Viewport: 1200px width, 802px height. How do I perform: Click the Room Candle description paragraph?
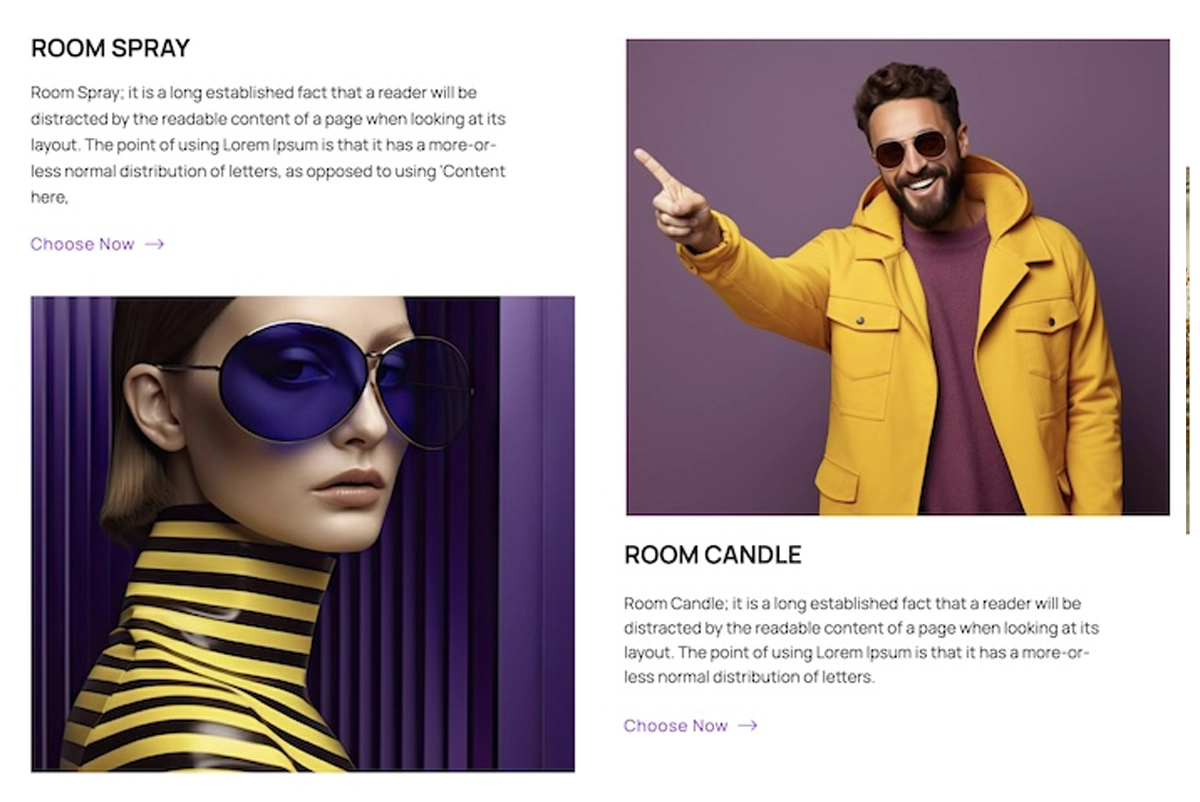pos(861,641)
